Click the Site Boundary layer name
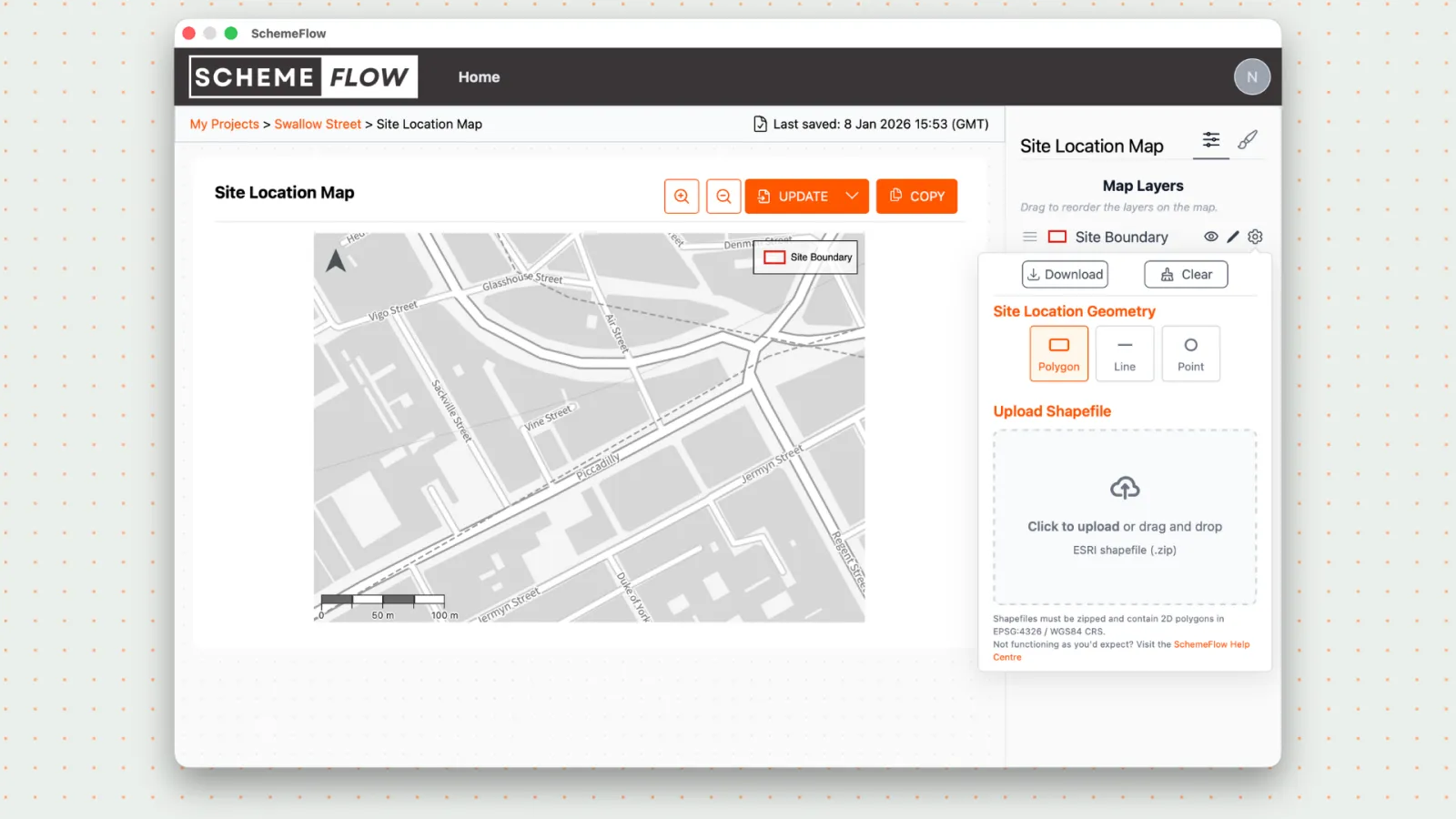The height and width of the screenshot is (819, 1456). click(1121, 237)
